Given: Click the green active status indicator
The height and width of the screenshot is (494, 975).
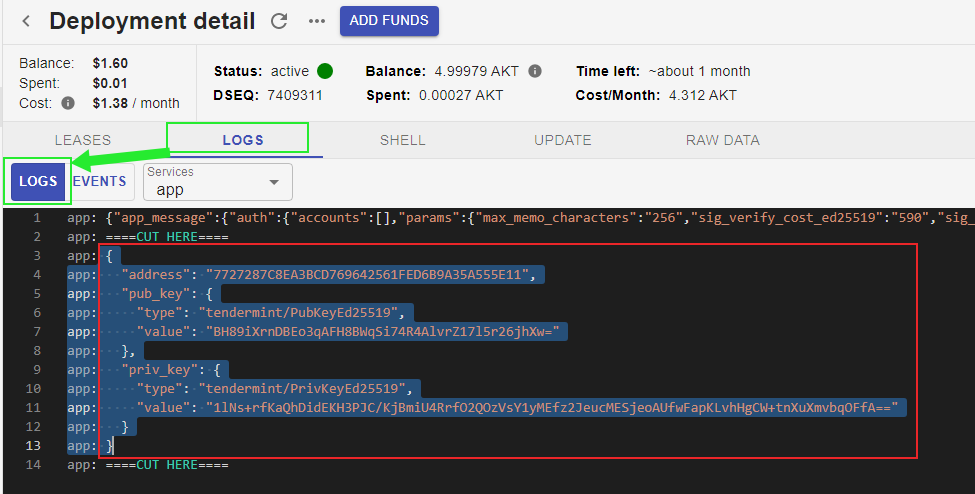Looking at the screenshot, I should coord(325,71).
